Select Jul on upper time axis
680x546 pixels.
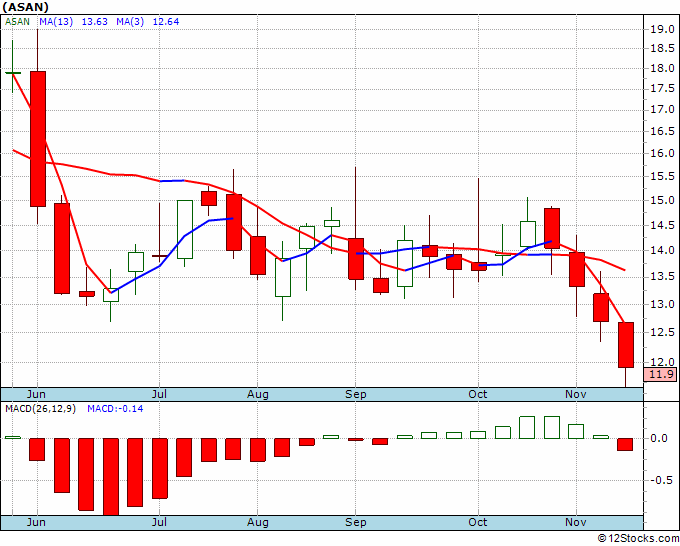[x=159, y=394]
